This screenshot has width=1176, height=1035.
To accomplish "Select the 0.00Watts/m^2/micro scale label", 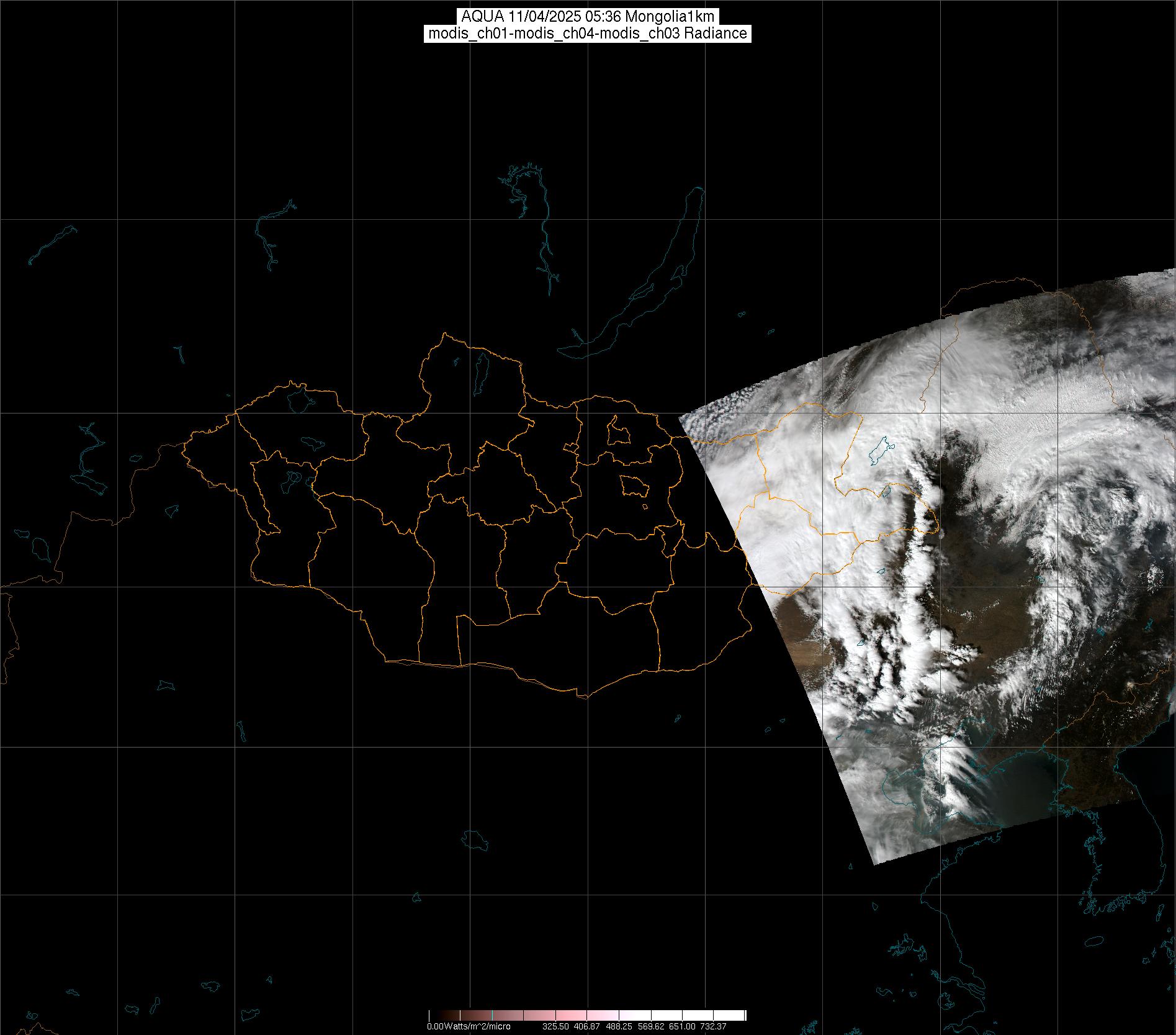I will pyautogui.click(x=469, y=1027).
